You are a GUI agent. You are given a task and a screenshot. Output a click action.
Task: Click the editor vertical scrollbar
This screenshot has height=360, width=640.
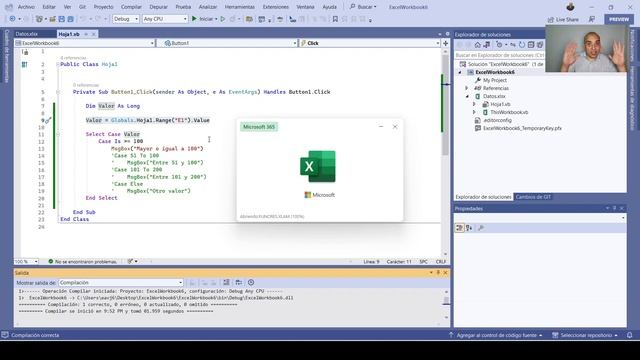click(445, 152)
